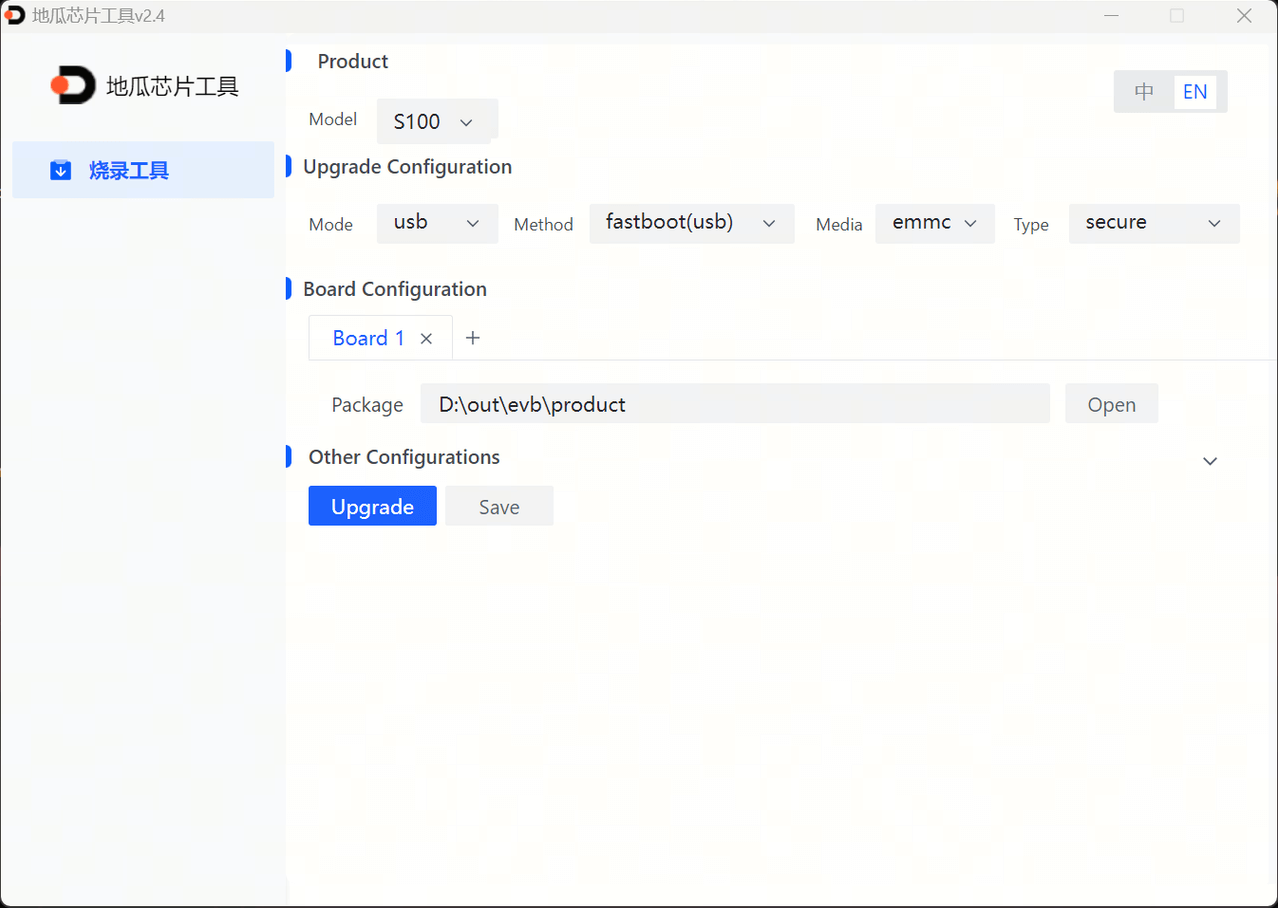Screen dimensions: 1278x908
Task: Click the Upgrade Configuration heading
Action: (408, 167)
